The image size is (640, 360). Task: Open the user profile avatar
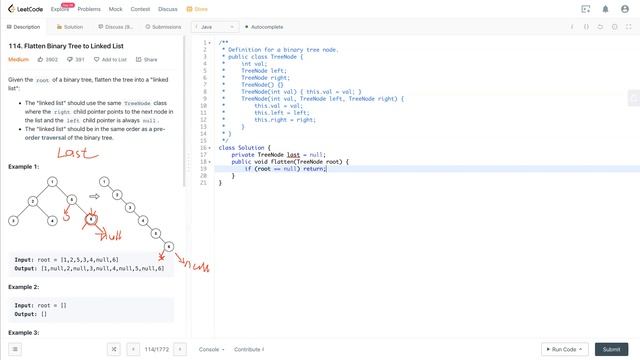point(625,9)
